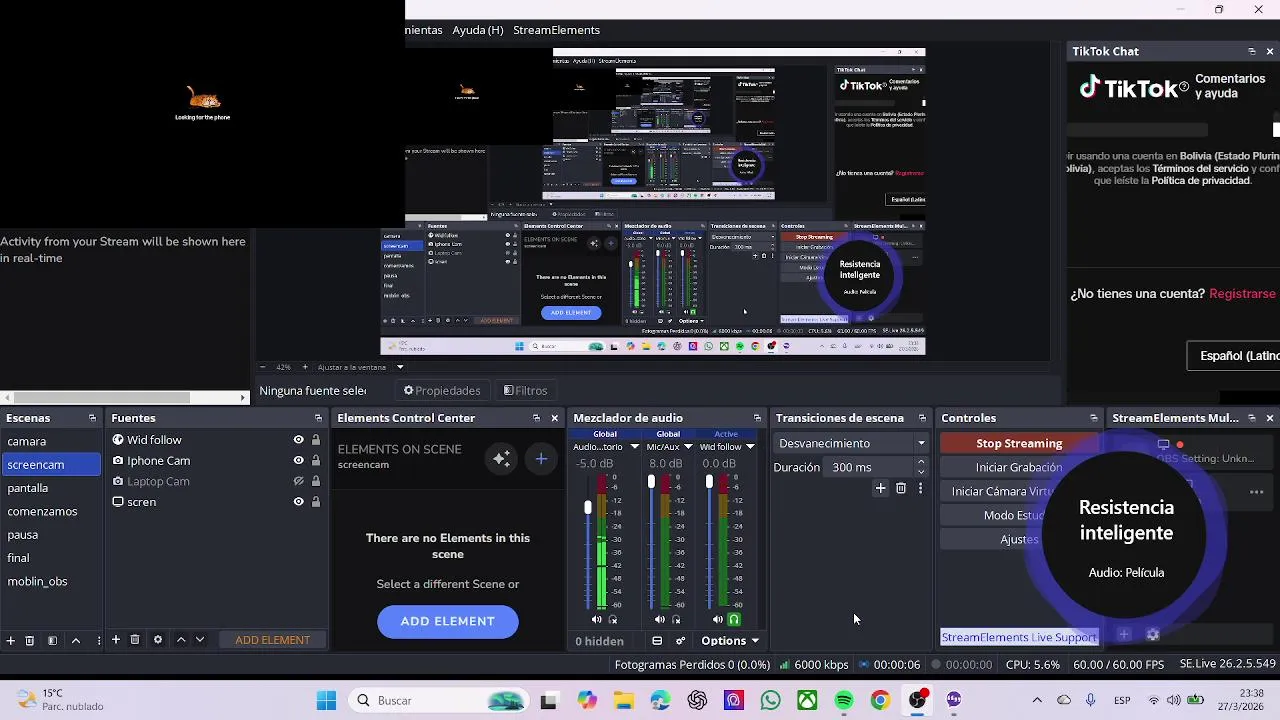Open Google Chrome from the taskbar
The height and width of the screenshot is (720, 1280).
tap(880, 701)
